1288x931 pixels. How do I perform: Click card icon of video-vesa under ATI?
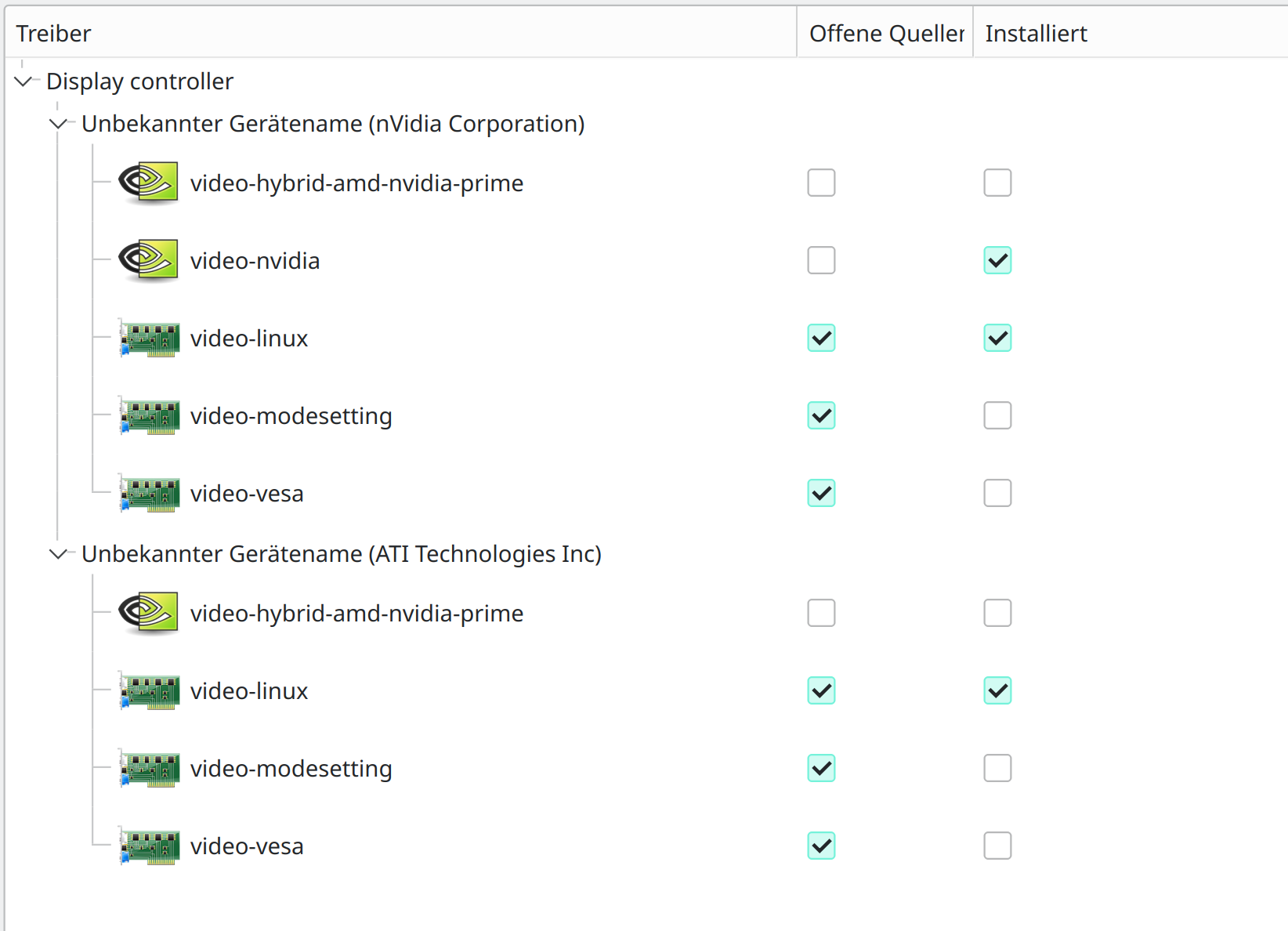(x=150, y=846)
